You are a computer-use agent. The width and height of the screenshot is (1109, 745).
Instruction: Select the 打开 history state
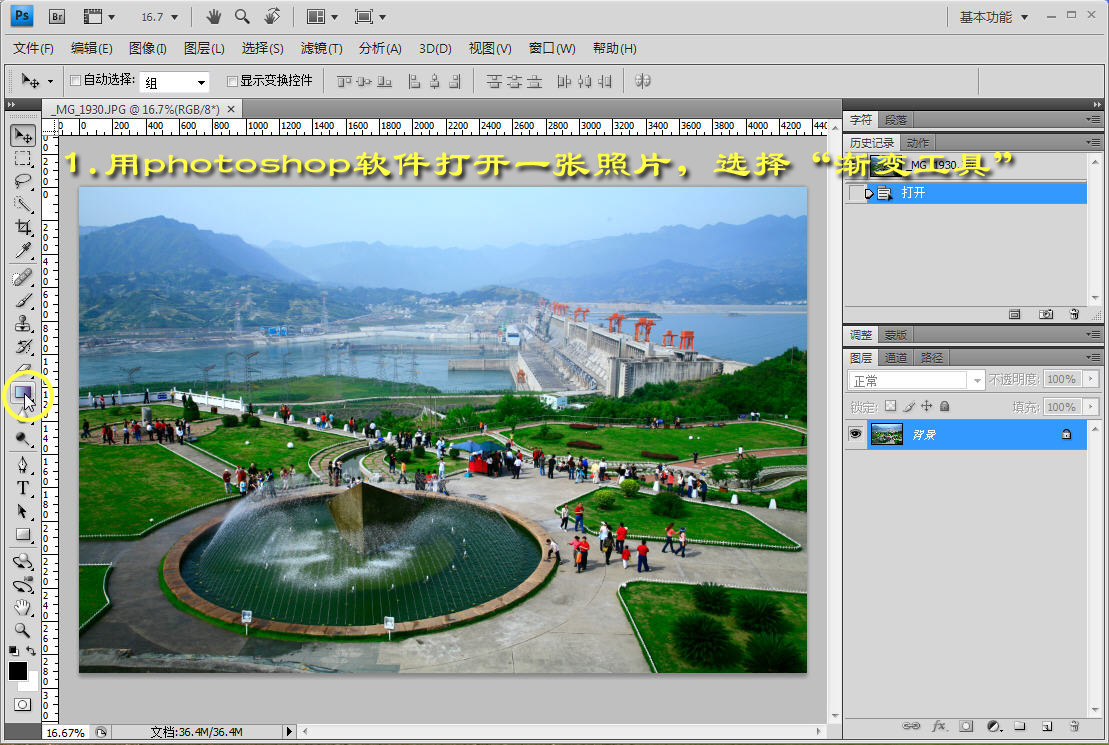pyautogui.click(x=913, y=193)
